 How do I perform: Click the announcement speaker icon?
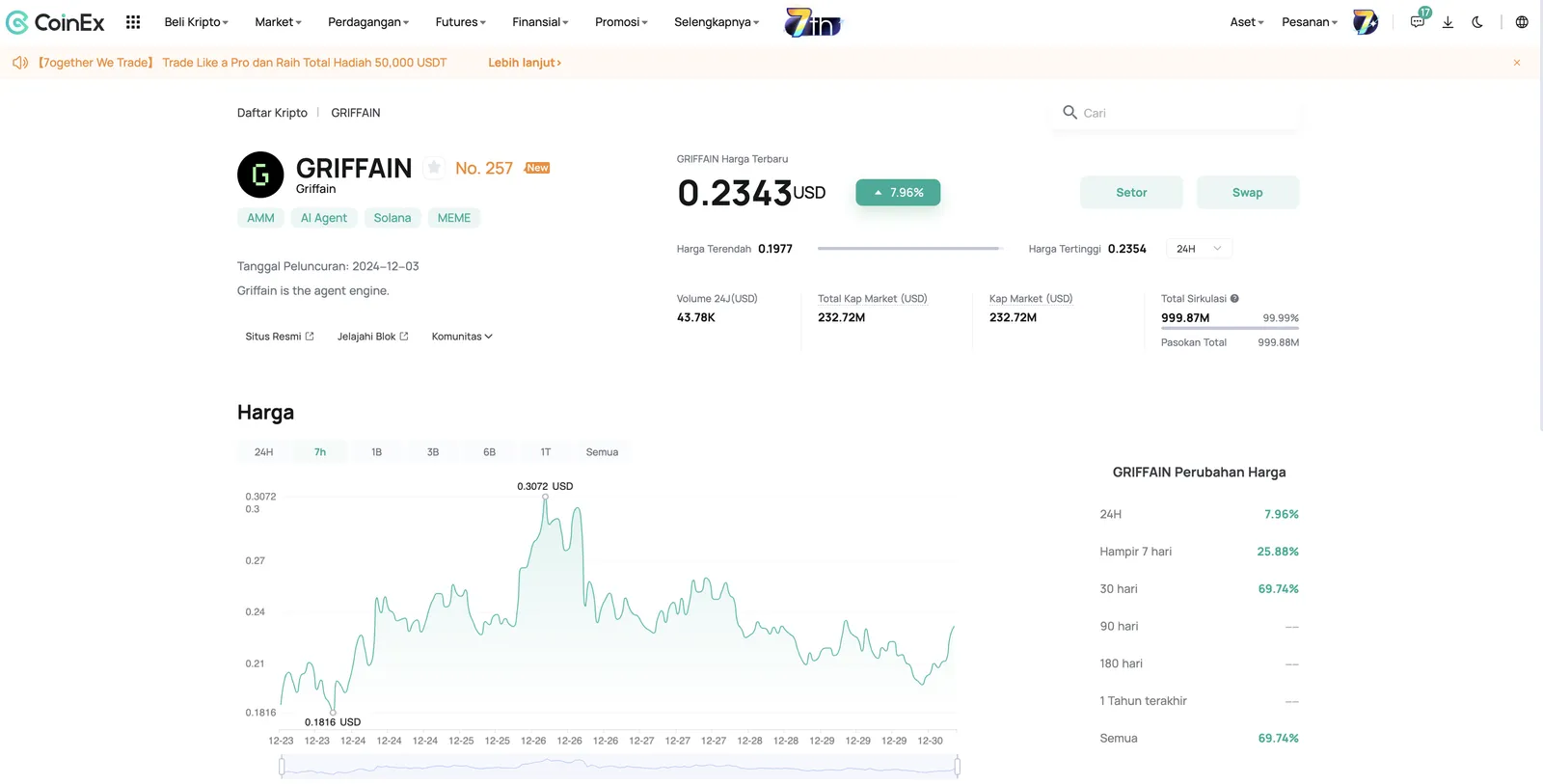20,63
